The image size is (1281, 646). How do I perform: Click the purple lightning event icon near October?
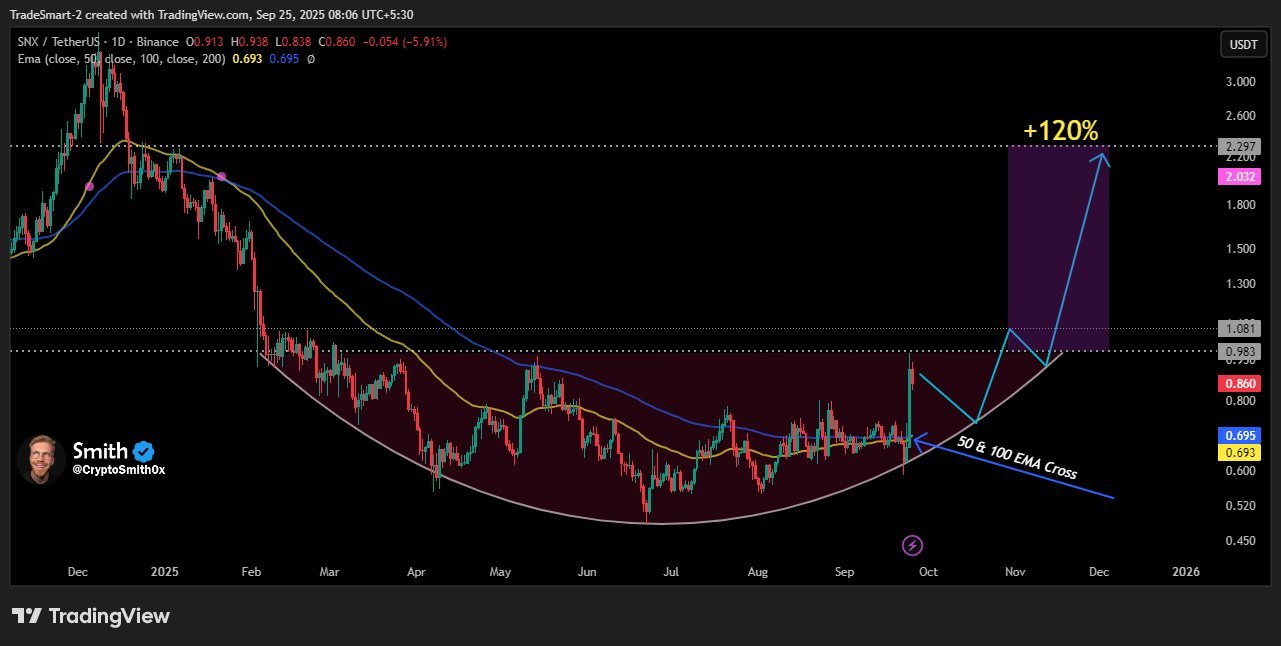(x=912, y=545)
